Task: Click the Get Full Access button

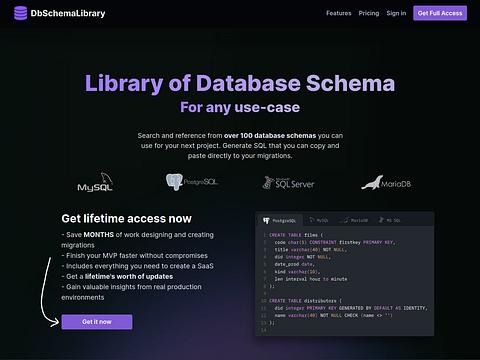Action: (440, 13)
